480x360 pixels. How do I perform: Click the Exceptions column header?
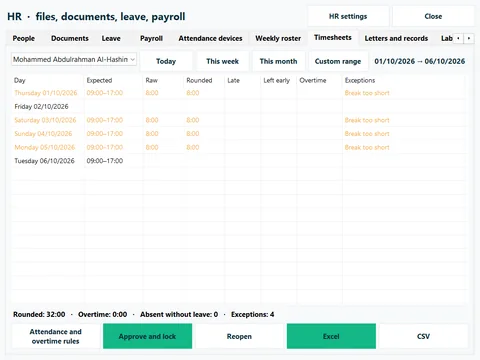pyautogui.click(x=404, y=80)
